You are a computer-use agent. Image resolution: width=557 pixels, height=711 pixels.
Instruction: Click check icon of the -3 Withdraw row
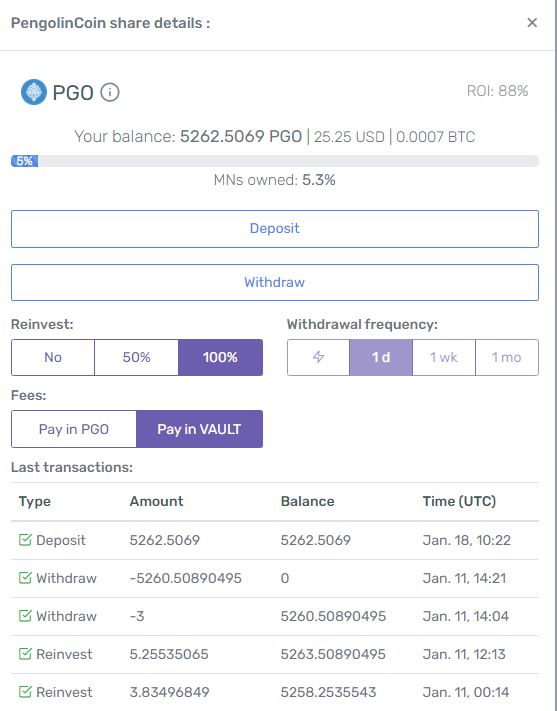tap(25, 616)
